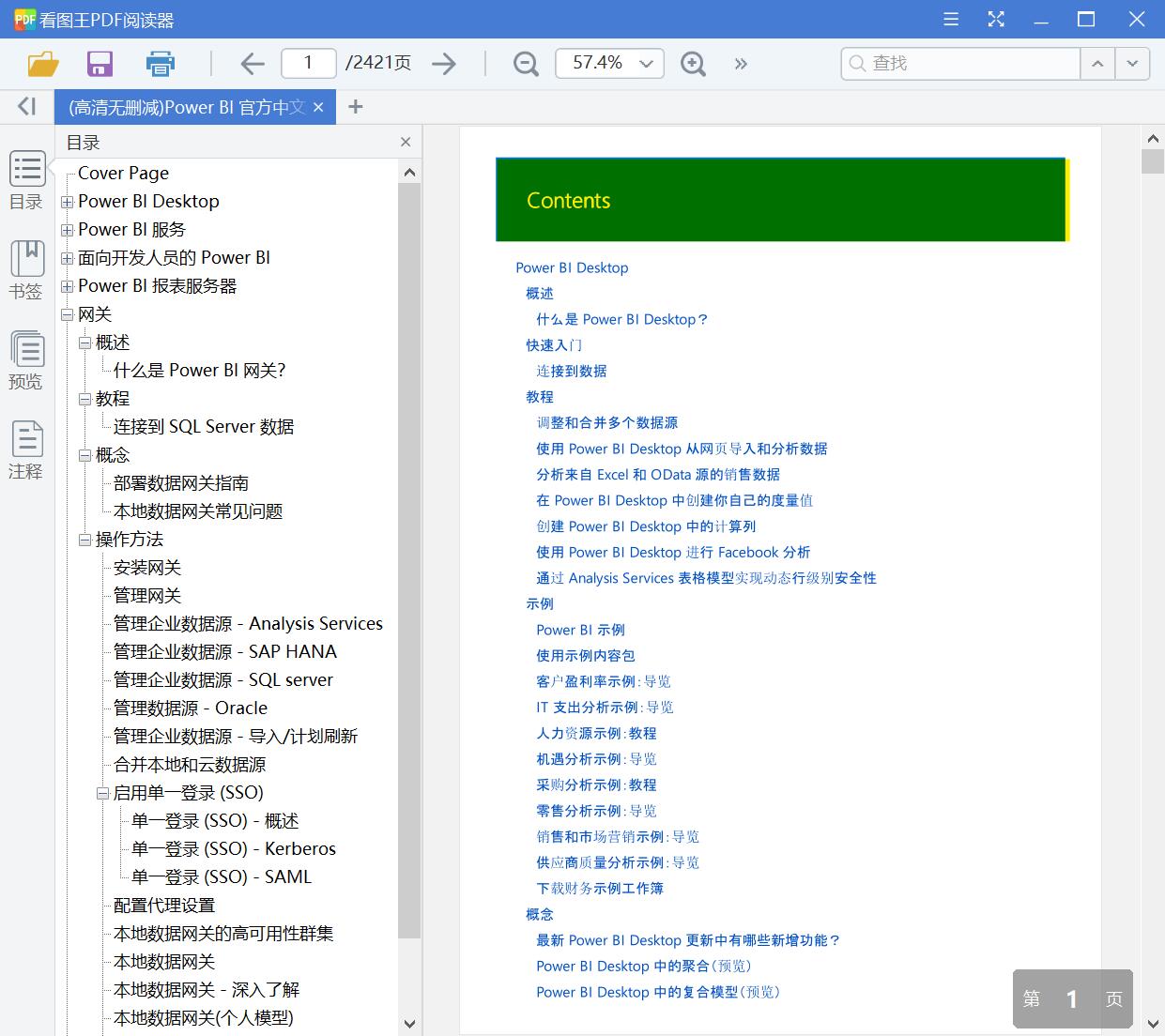Follow 下载财务示例工作簿 link

pos(600,888)
